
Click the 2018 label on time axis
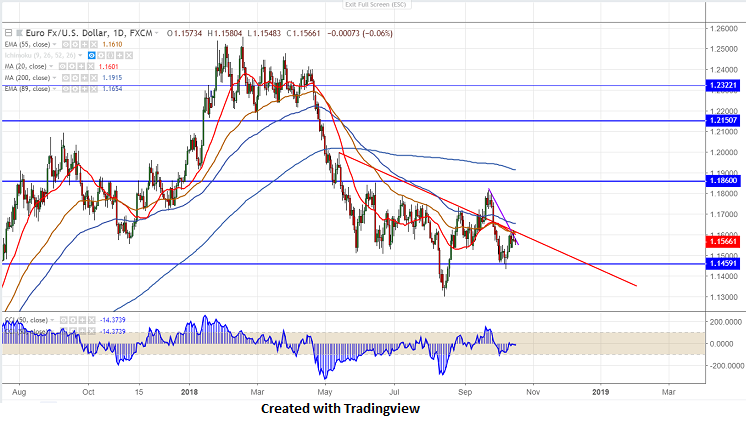click(189, 392)
